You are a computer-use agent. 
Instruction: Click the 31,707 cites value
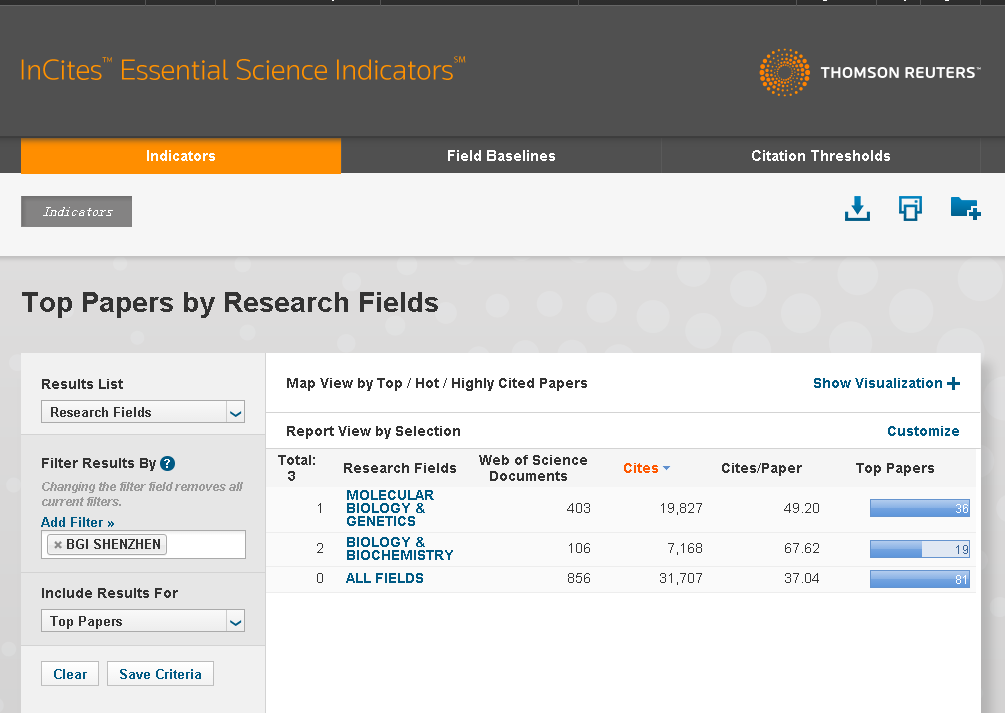coord(681,578)
